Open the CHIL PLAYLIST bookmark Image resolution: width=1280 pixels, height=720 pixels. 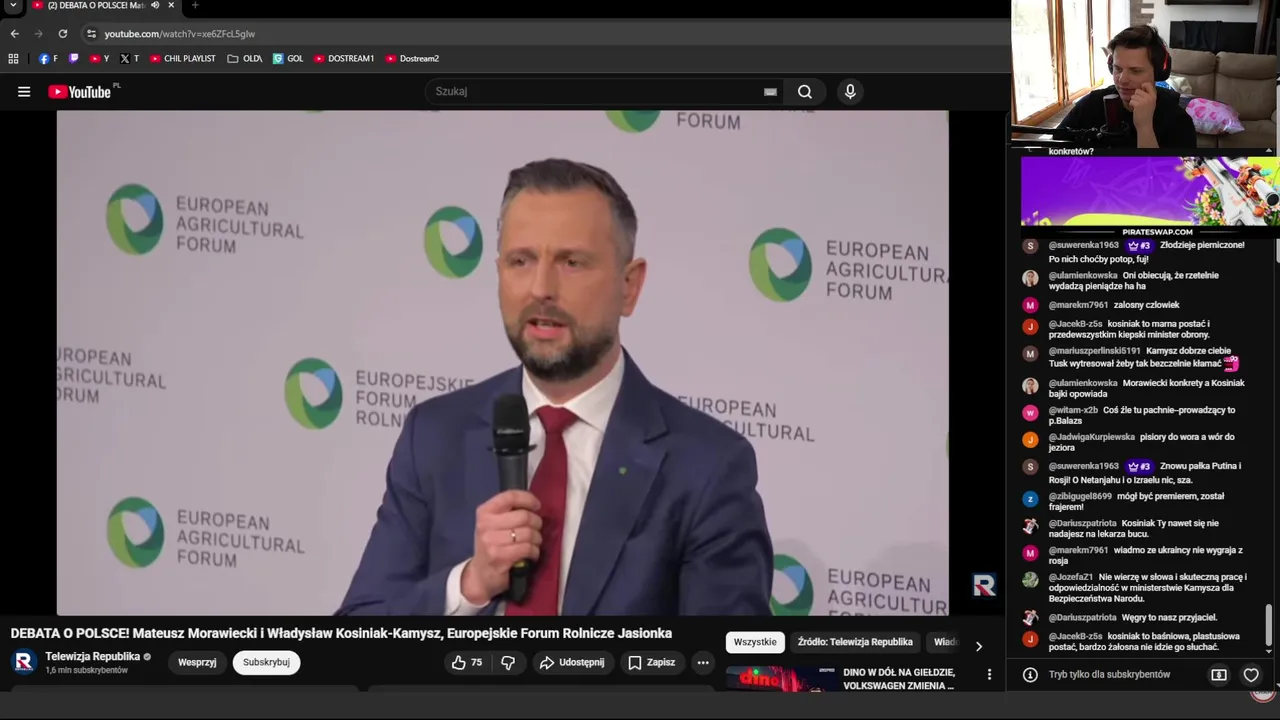[182, 59]
